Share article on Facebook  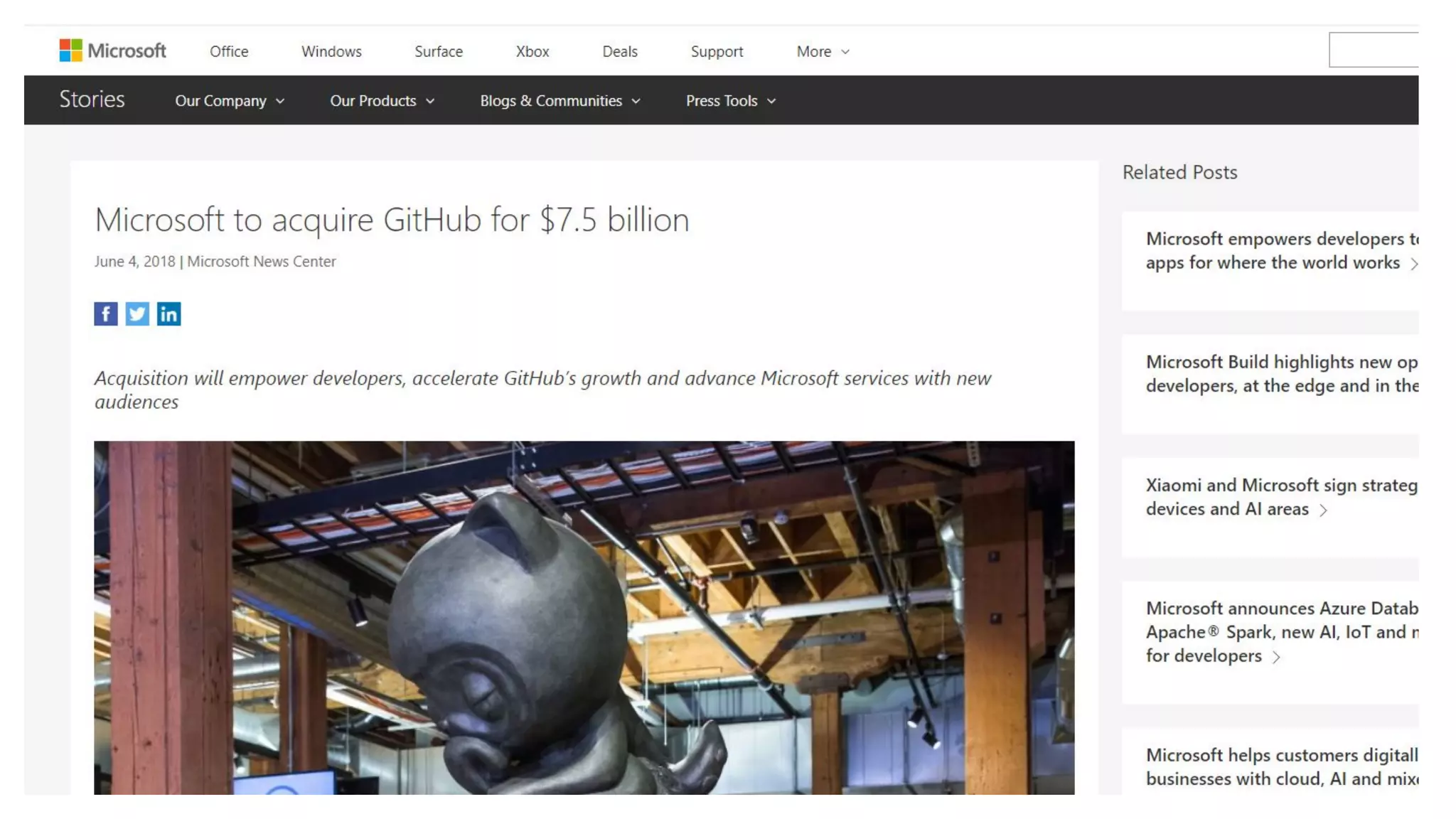[x=106, y=314]
